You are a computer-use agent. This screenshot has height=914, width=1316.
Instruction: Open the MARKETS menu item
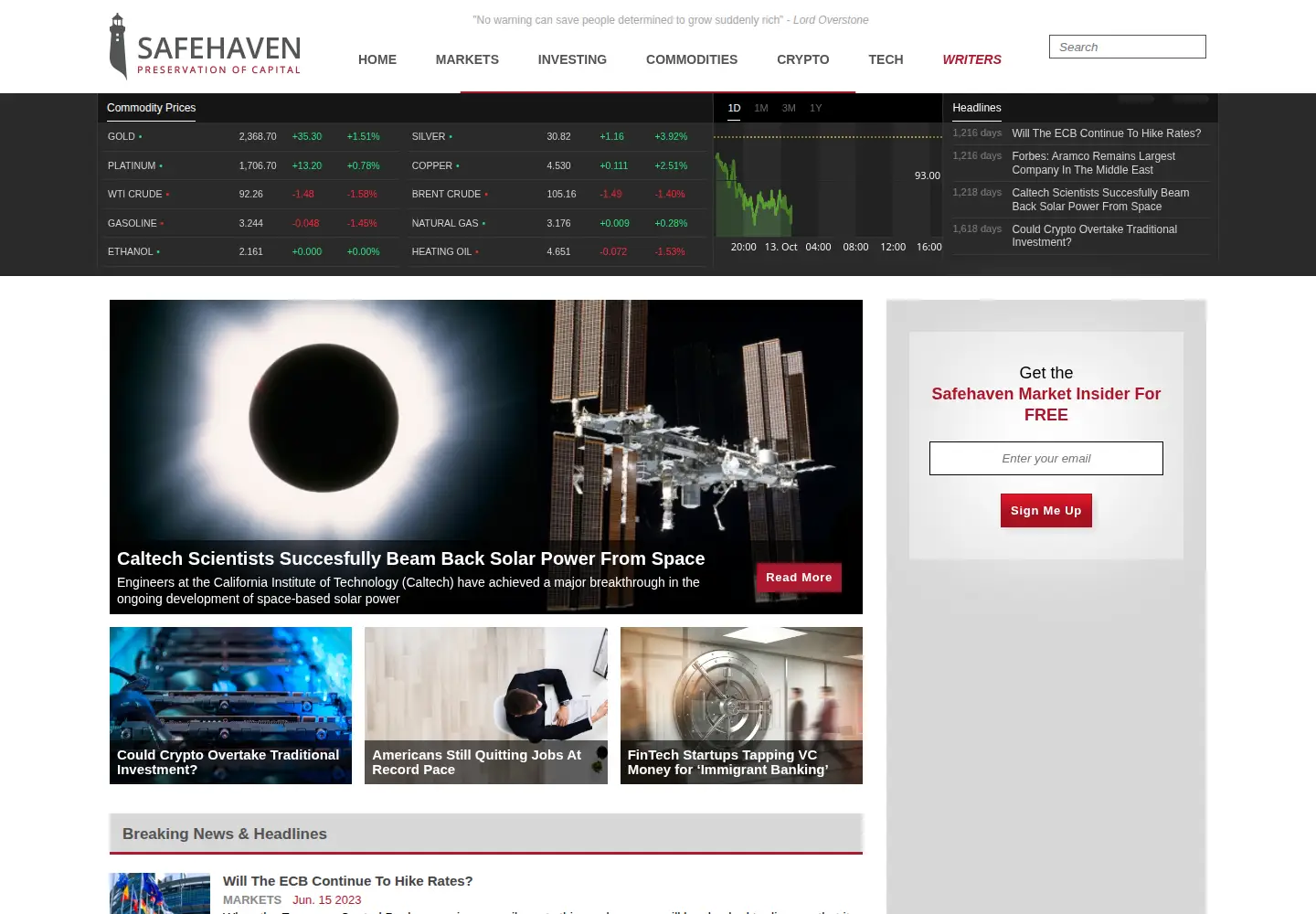(x=467, y=59)
